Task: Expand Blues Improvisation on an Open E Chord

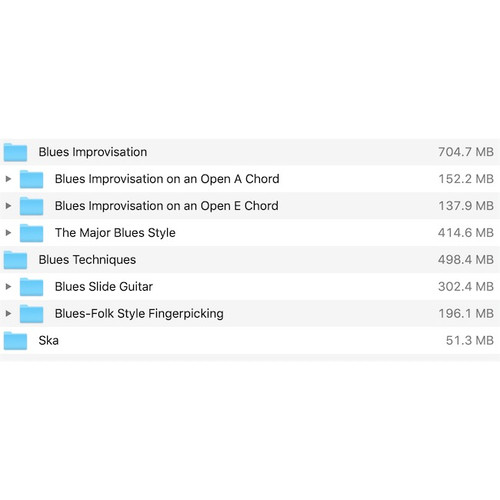Action: point(8,206)
